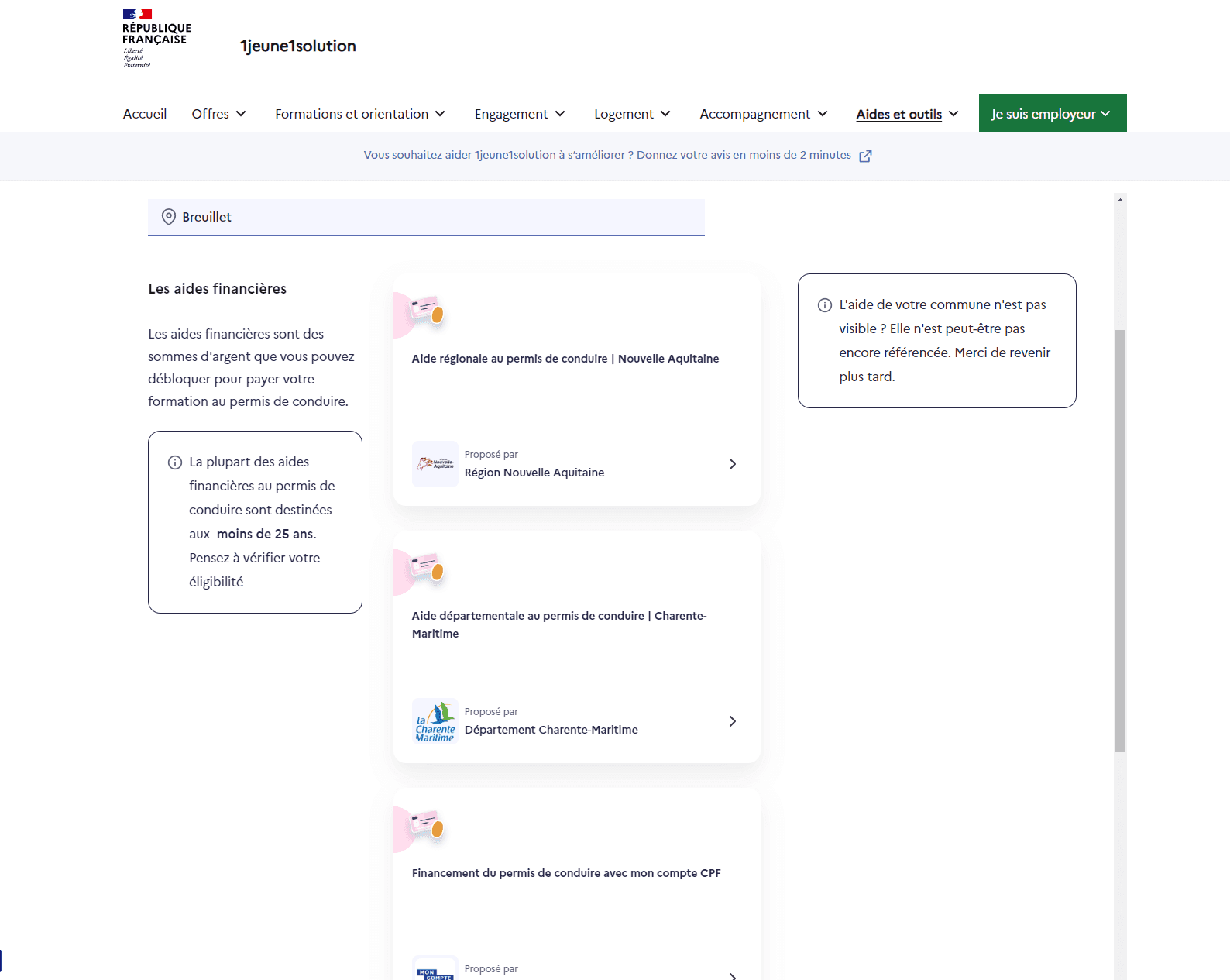
Task: Click the Charente Maritime department logo
Action: click(x=435, y=721)
